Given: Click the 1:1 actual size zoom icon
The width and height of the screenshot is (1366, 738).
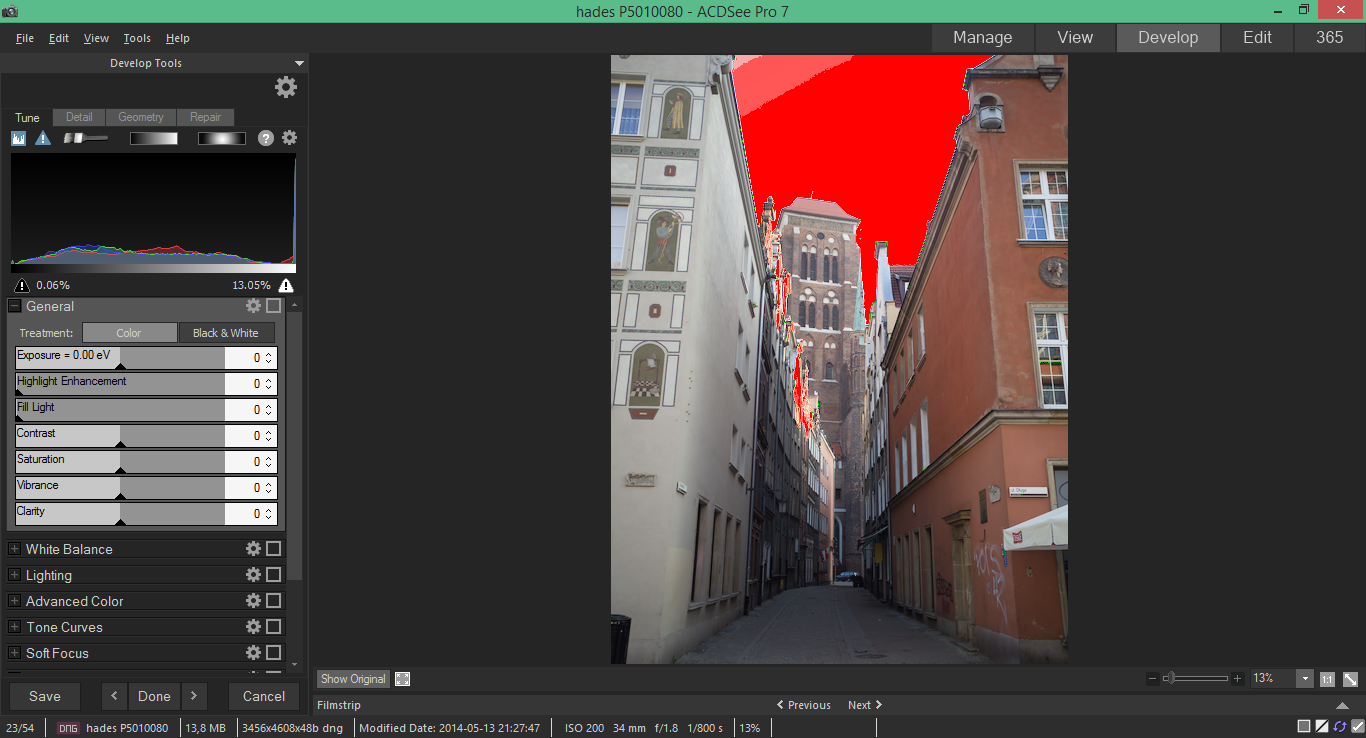Looking at the screenshot, I should point(1327,679).
